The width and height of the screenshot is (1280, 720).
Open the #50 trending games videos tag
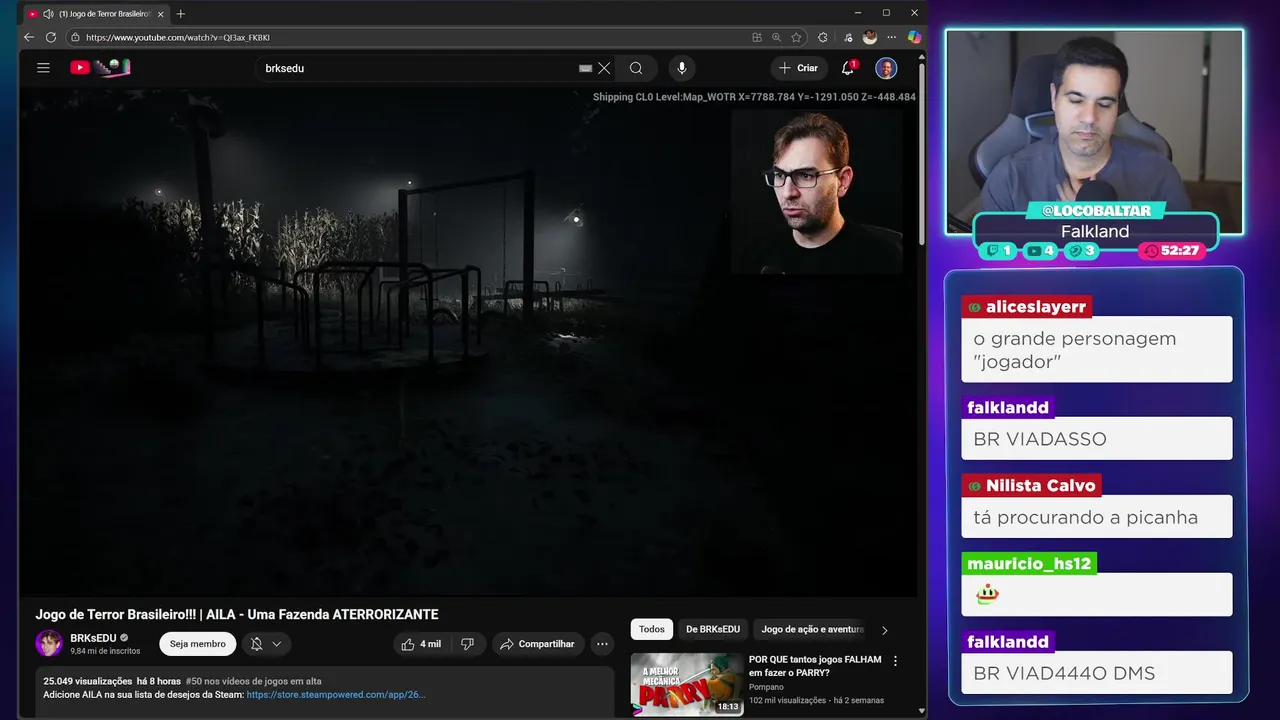254,681
